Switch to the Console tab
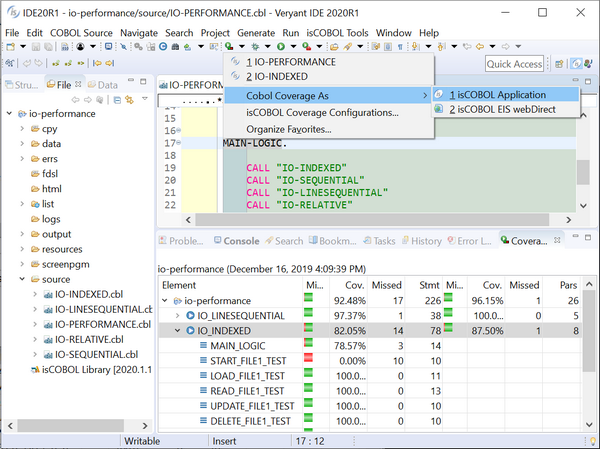This screenshot has height=449, width=600. coord(240,241)
